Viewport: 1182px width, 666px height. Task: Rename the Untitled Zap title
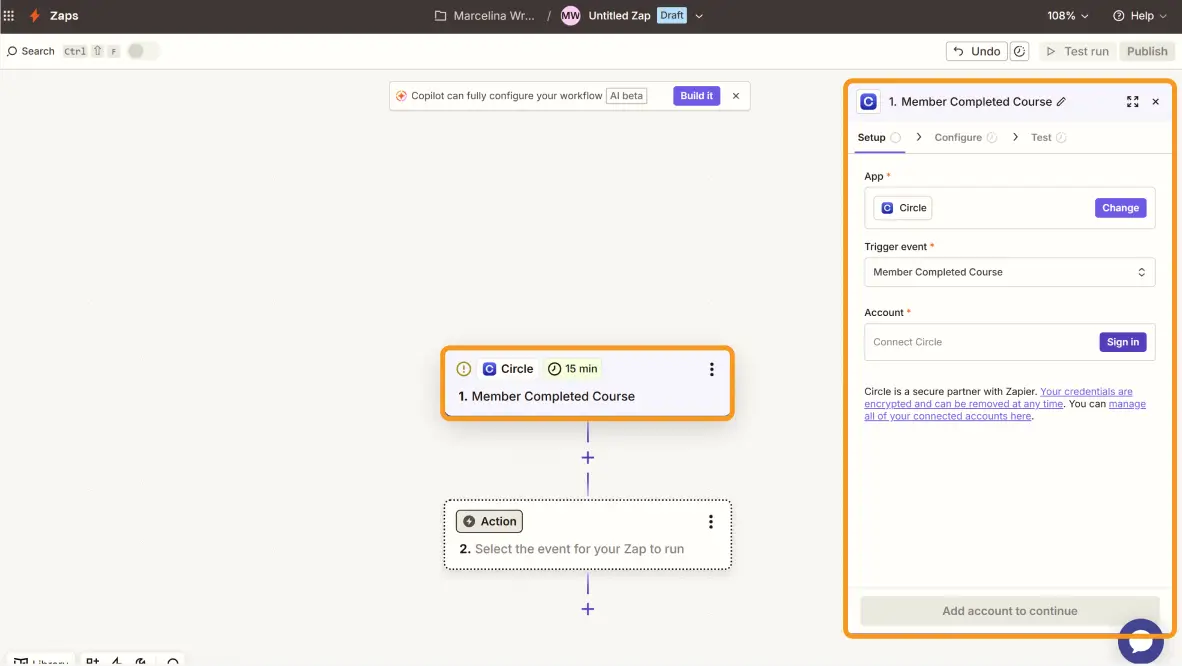619,15
